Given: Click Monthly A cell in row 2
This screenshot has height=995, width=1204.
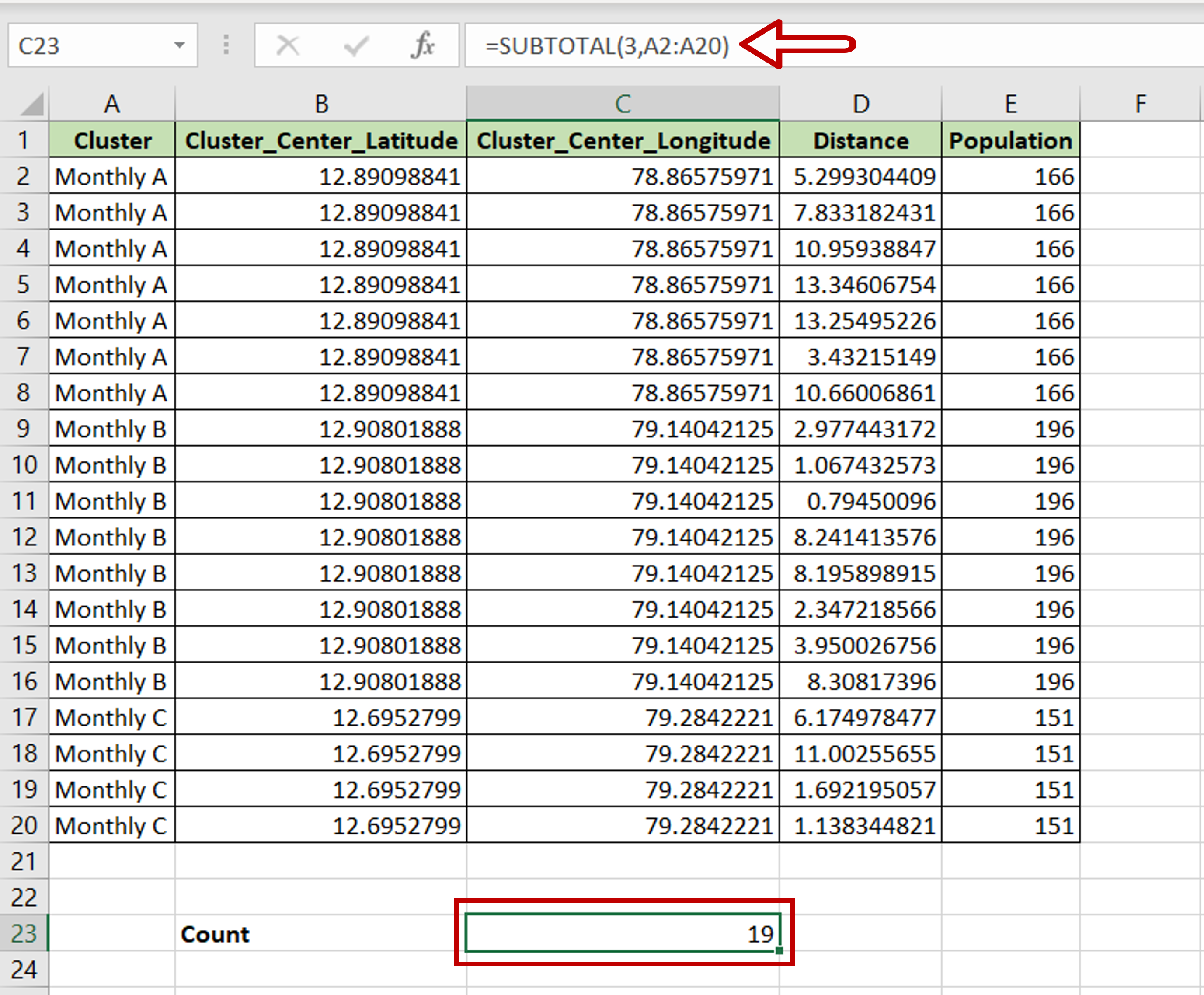Looking at the screenshot, I should coord(112,176).
